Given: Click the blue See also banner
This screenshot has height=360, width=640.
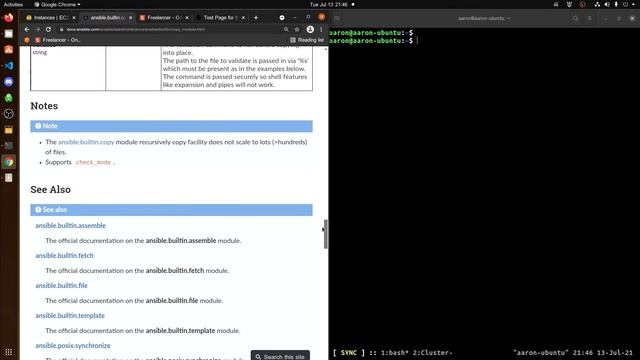Looking at the screenshot, I should pos(171,210).
